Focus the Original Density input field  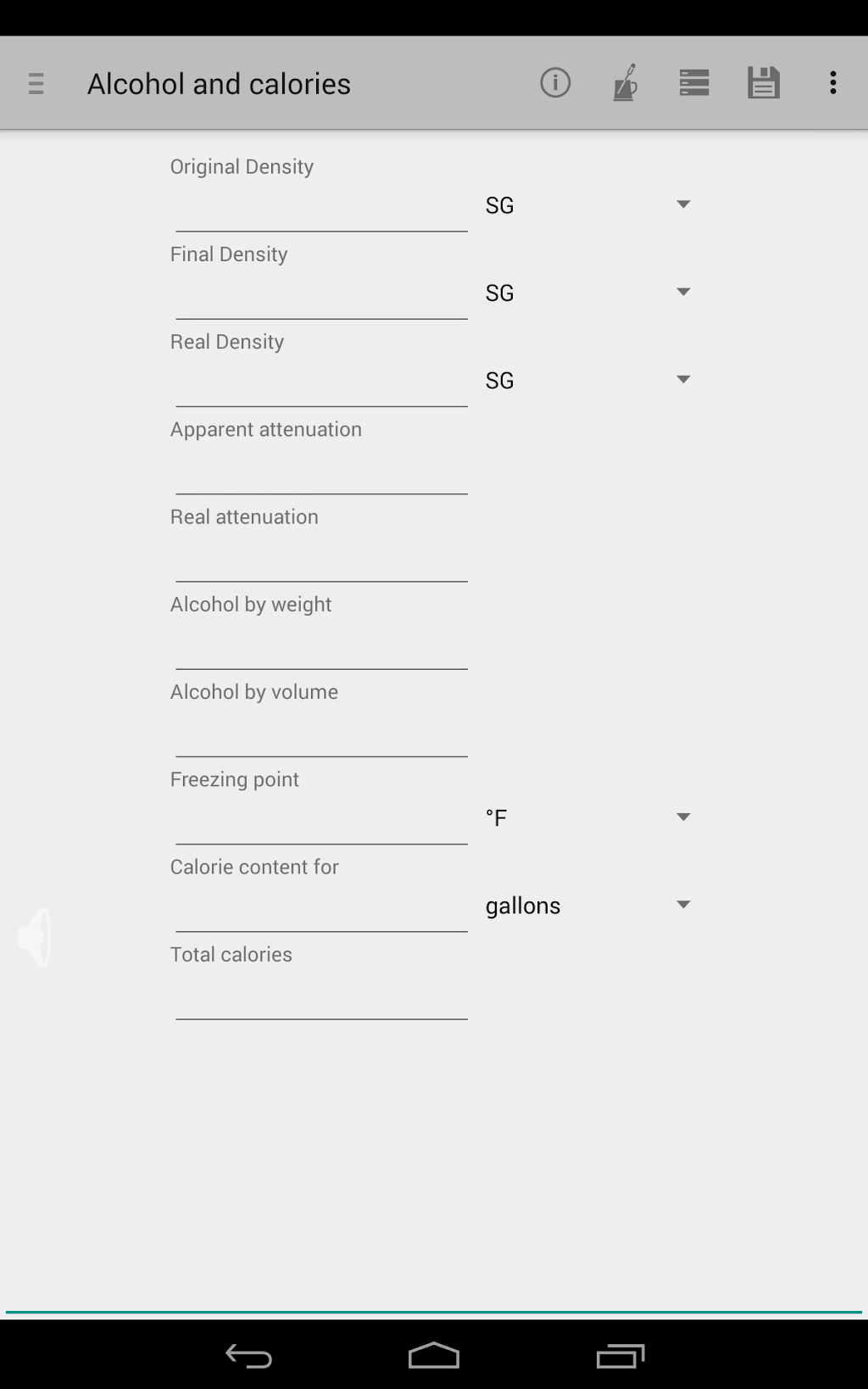point(321,209)
